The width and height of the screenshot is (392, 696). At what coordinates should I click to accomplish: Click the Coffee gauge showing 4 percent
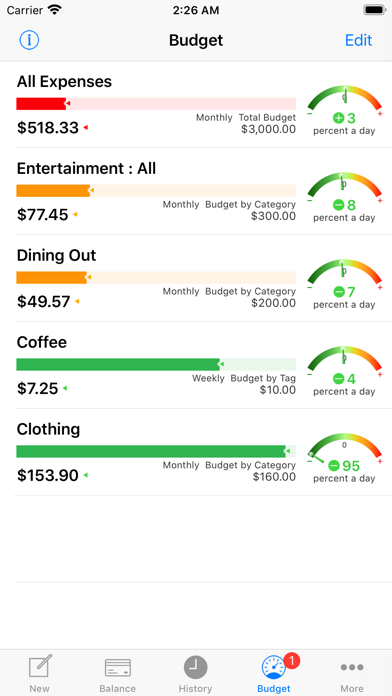pos(344,372)
